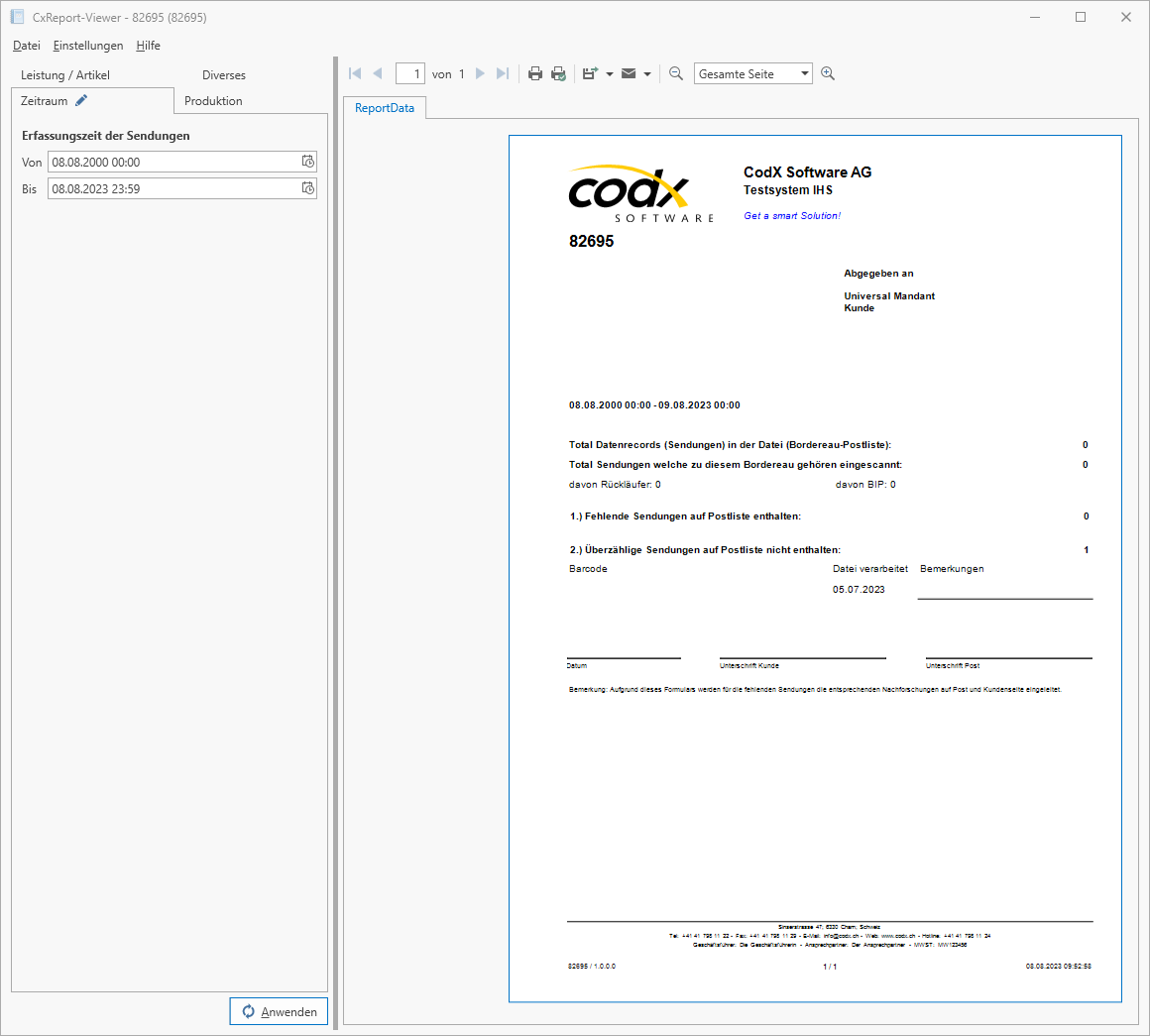1150x1036 pixels.
Task: Open the Einstellungen menu
Action: point(88,46)
